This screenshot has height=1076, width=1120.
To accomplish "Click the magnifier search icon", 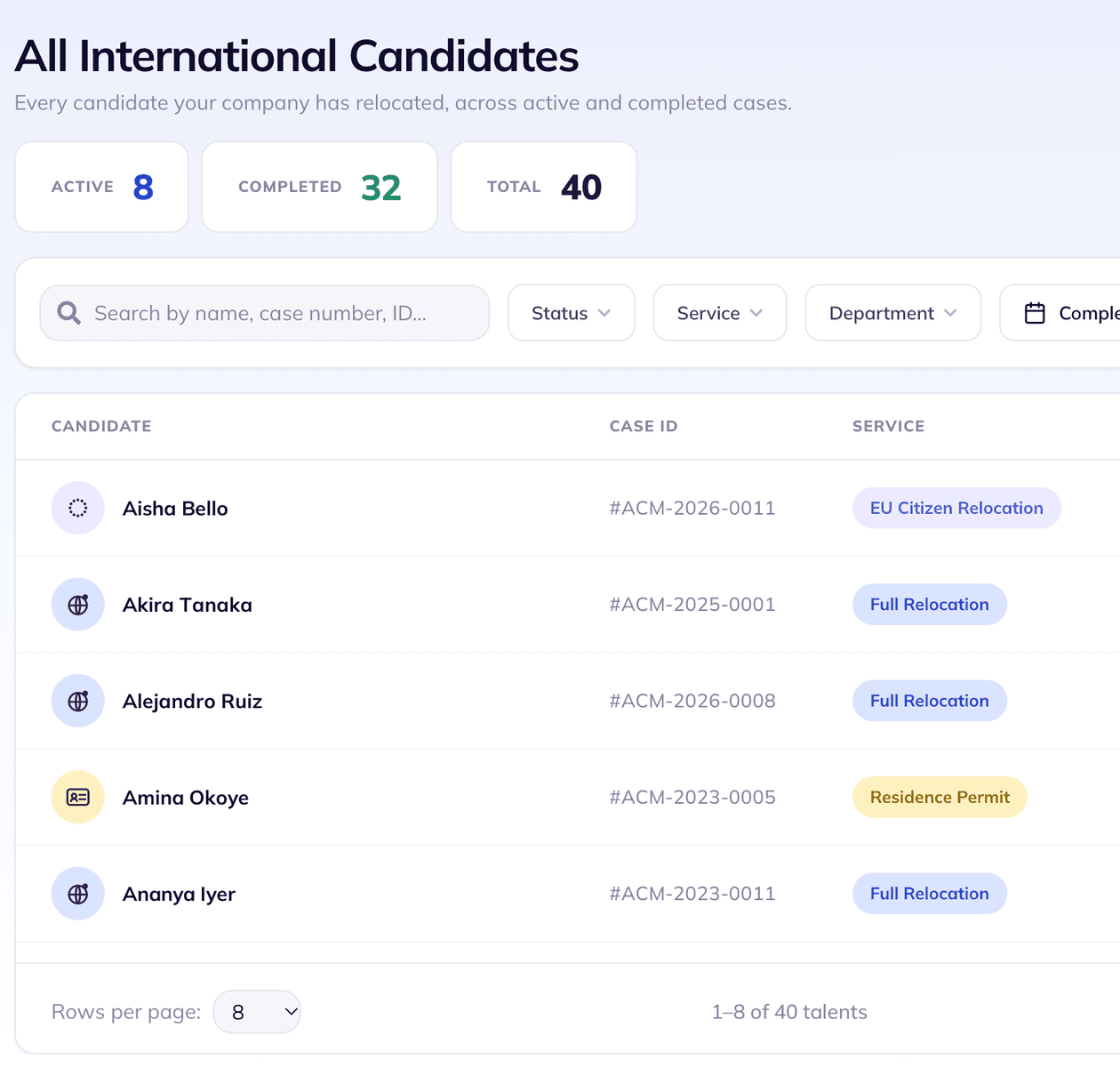I will 68,313.
